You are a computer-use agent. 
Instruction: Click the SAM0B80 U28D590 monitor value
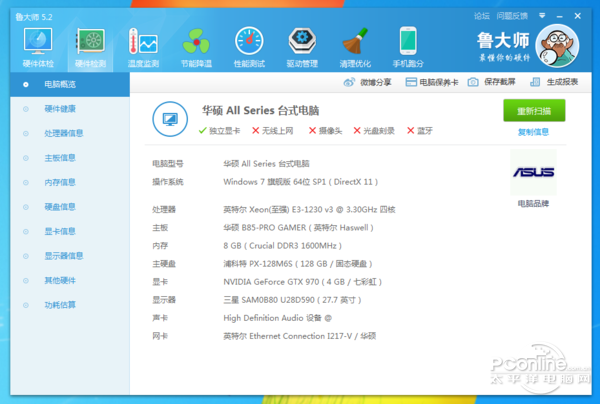pos(292,300)
